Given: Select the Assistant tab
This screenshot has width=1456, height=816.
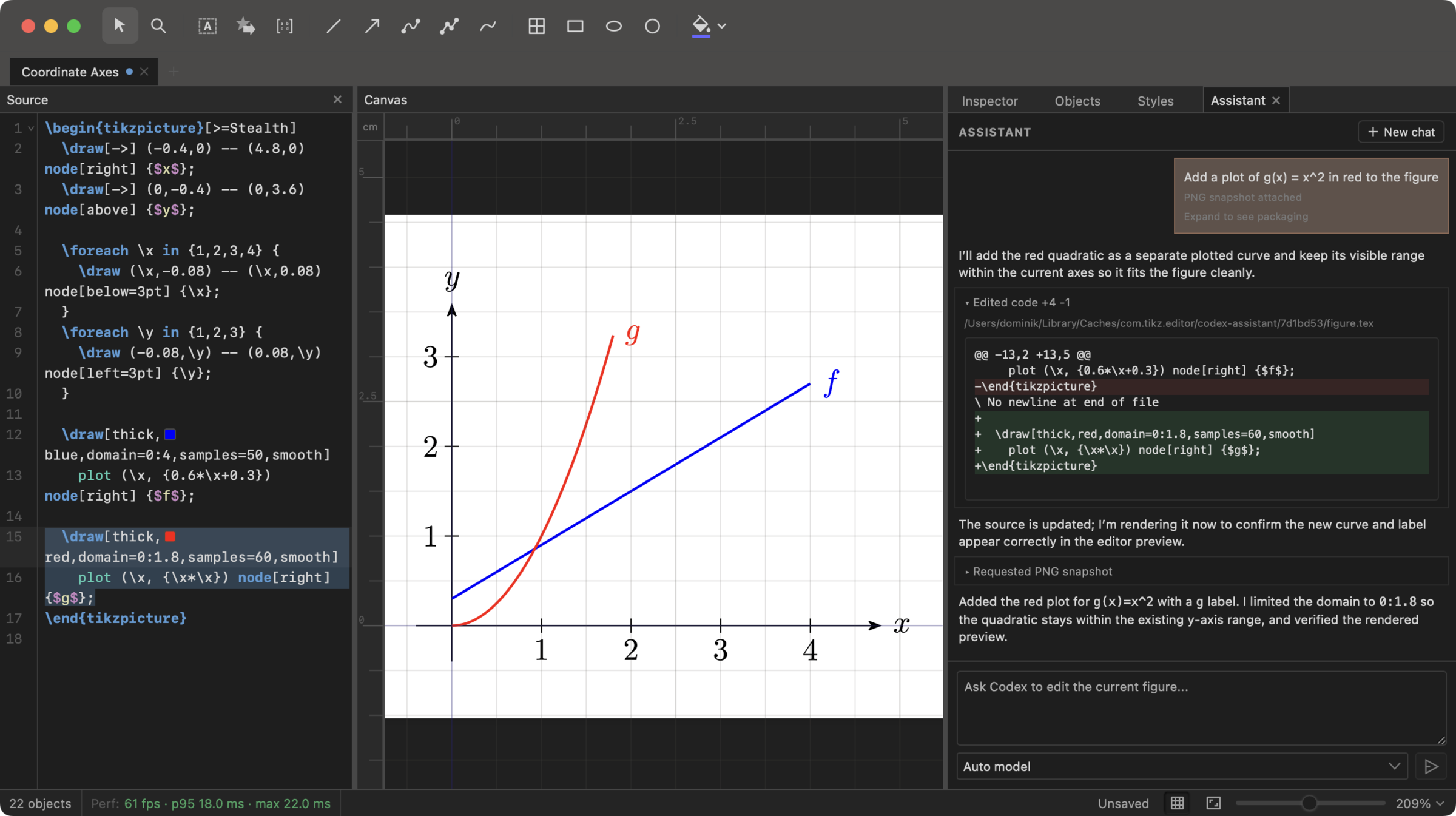Looking at the screenshot, I should 1238,101.
